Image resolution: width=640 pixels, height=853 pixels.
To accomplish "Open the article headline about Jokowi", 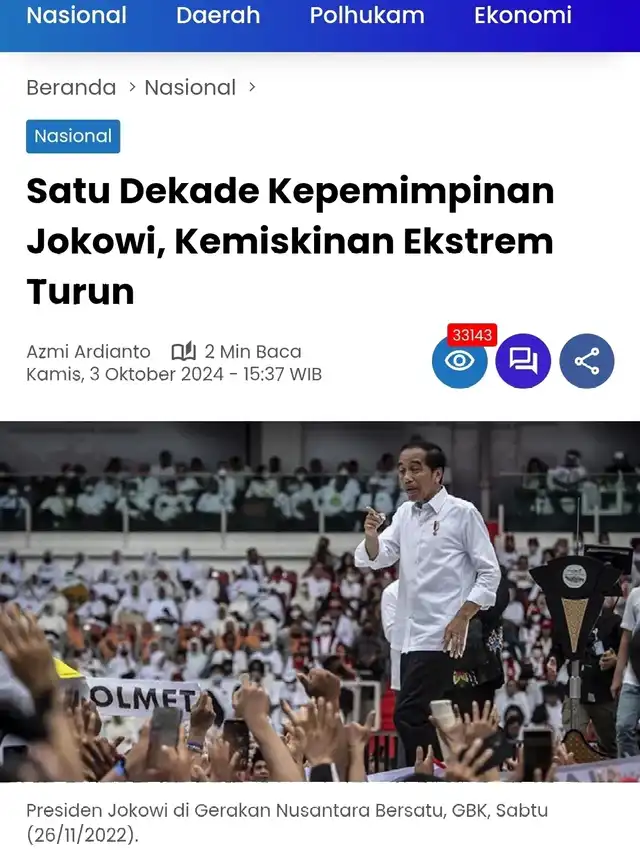I will 290,241.
